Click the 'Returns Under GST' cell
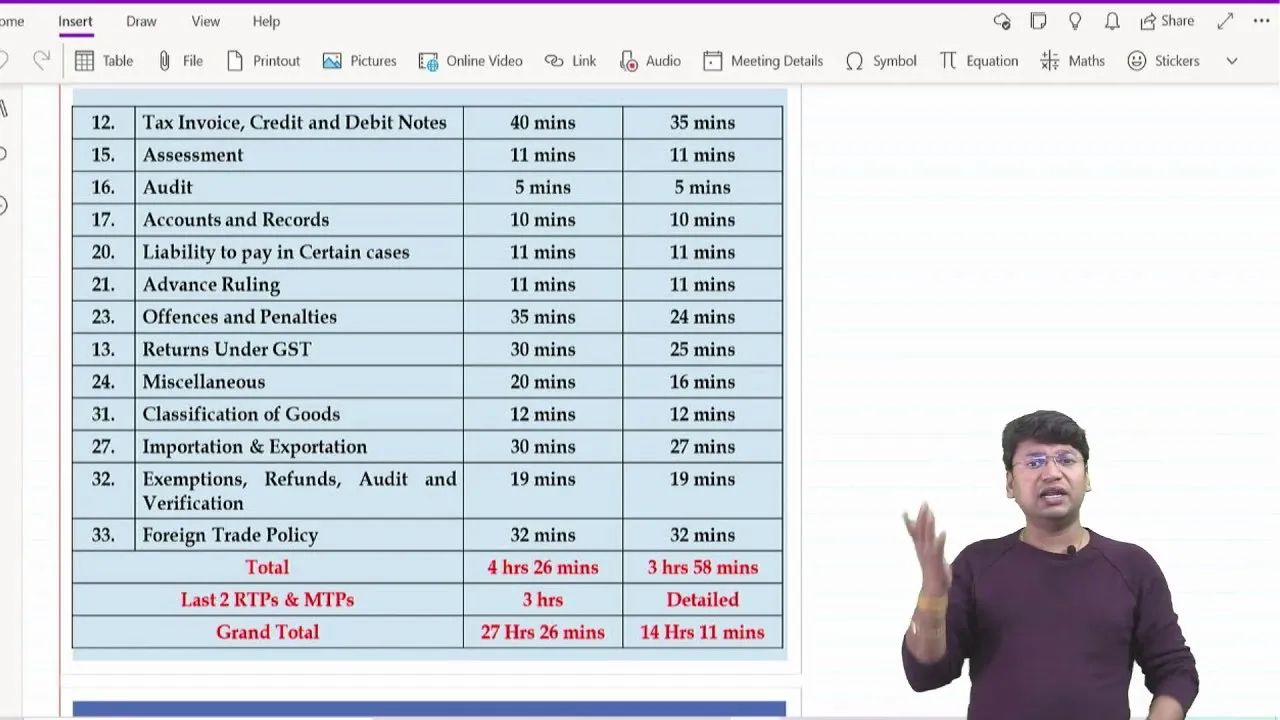This screenshot has height=720, width=1280. 298,349
